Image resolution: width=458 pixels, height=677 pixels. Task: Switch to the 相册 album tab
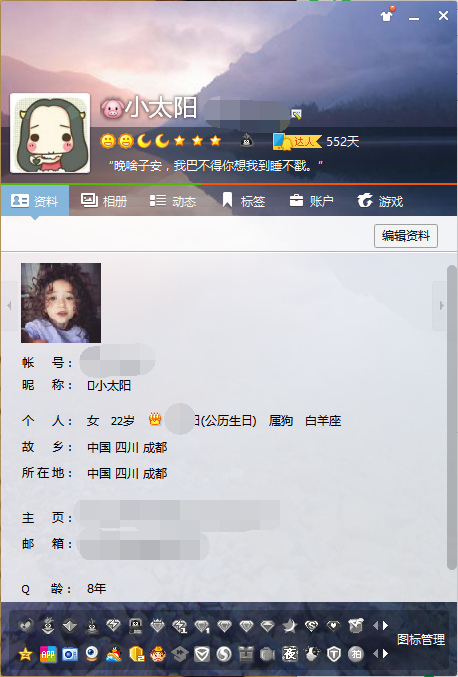pyautogui.click(x=104, y=201)
